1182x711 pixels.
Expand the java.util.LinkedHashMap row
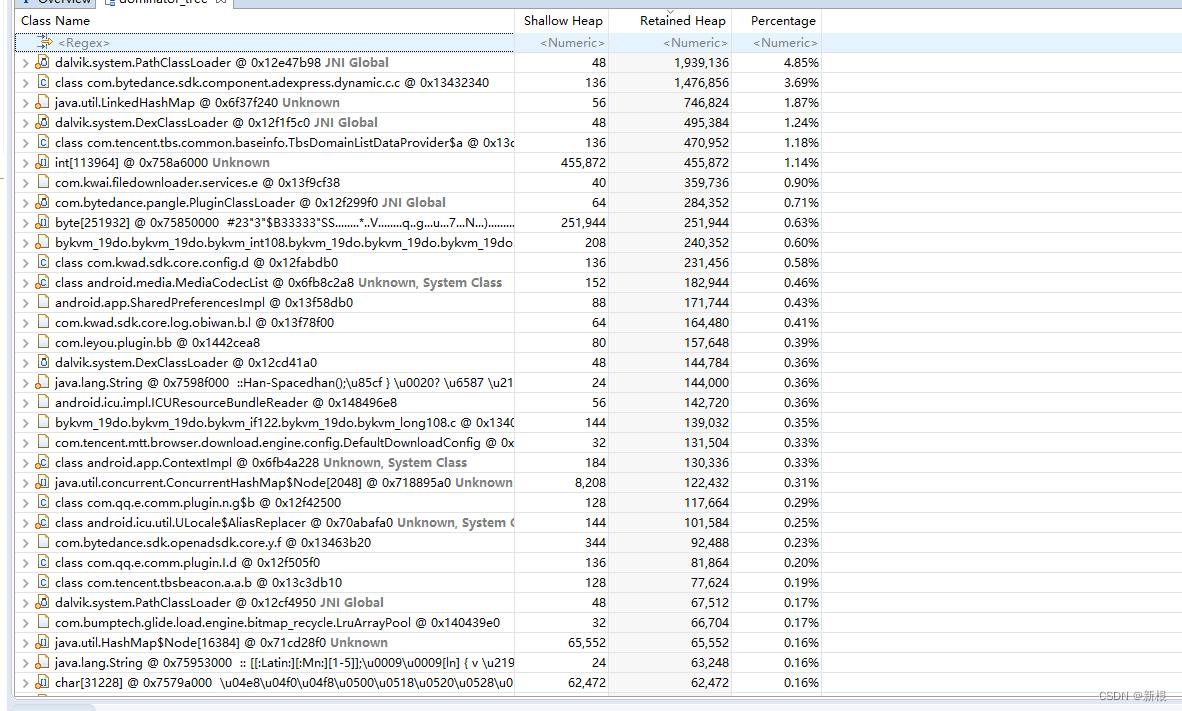pos(25,103)
